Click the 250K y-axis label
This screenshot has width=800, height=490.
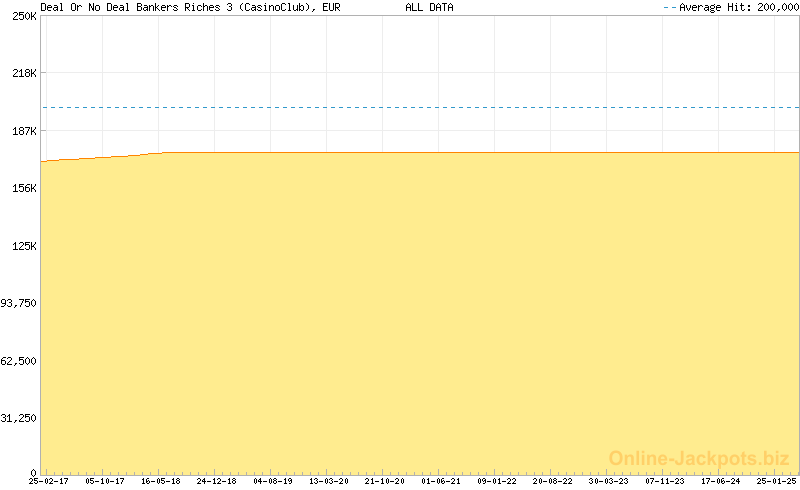tap(23, 16)
